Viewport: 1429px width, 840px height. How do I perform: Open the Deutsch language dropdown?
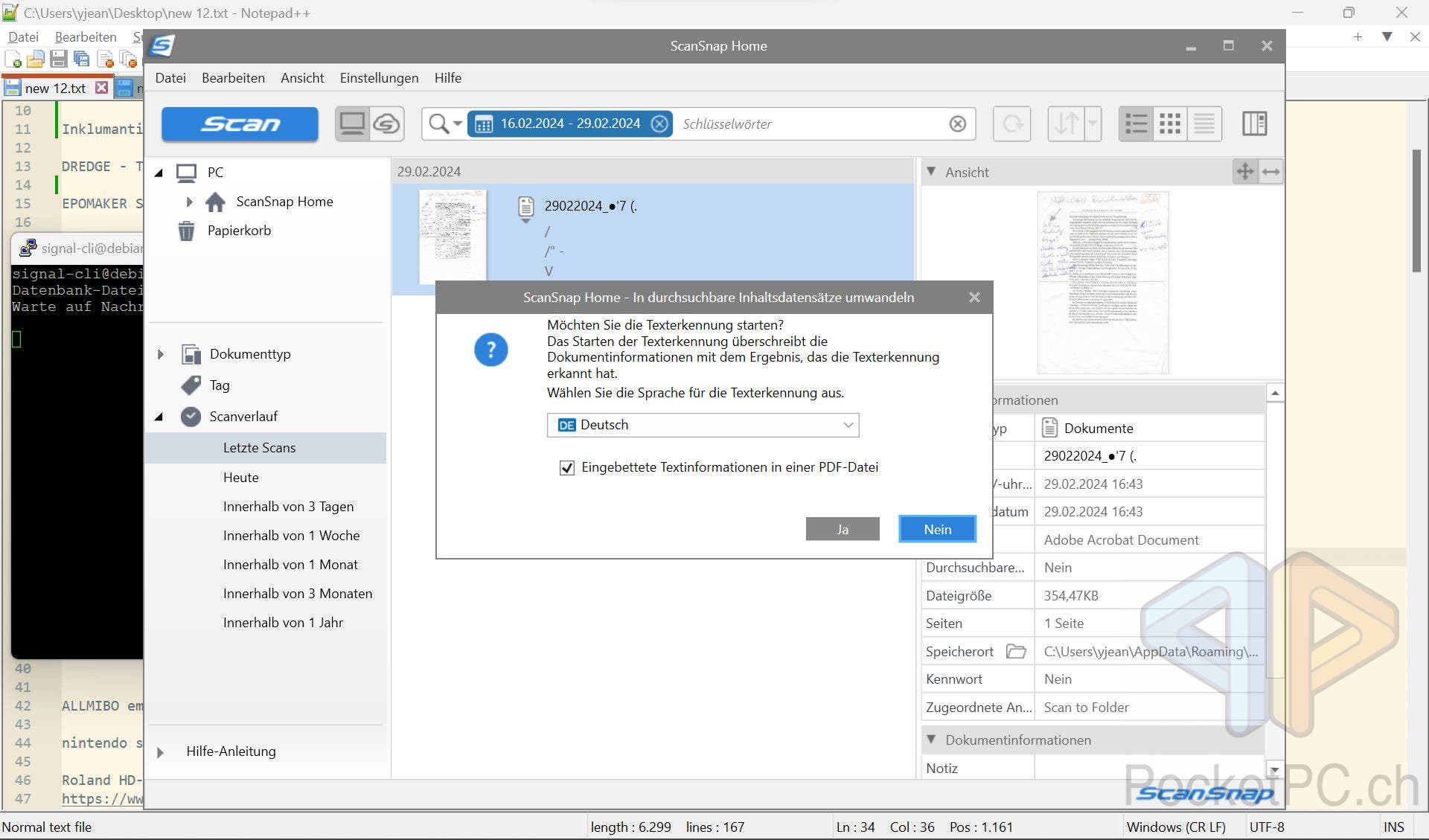703,426
